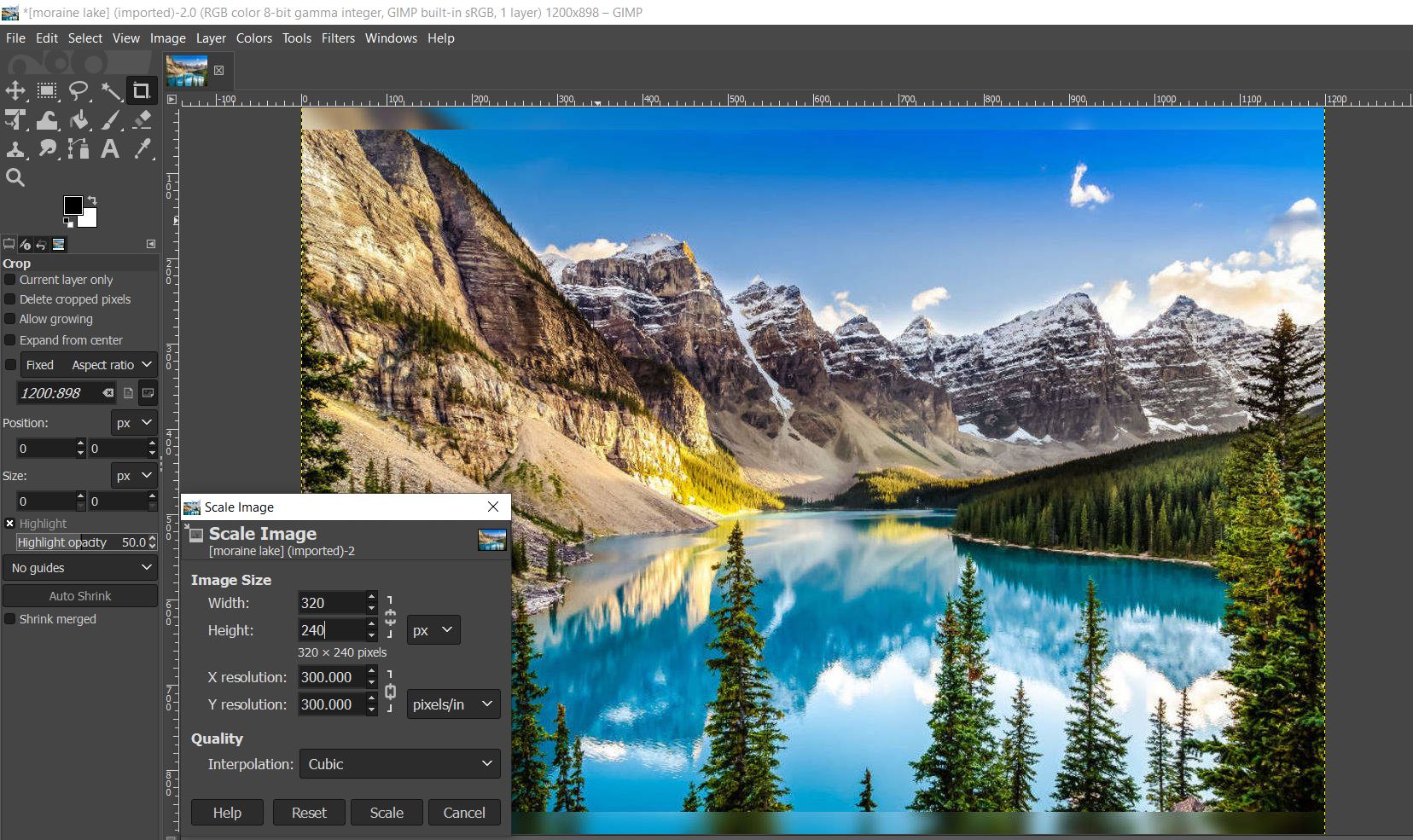Viewport: 1413px width, 840px height.
Task: Pick the Fuzzy Select magic wand
Action: point(110,90)
